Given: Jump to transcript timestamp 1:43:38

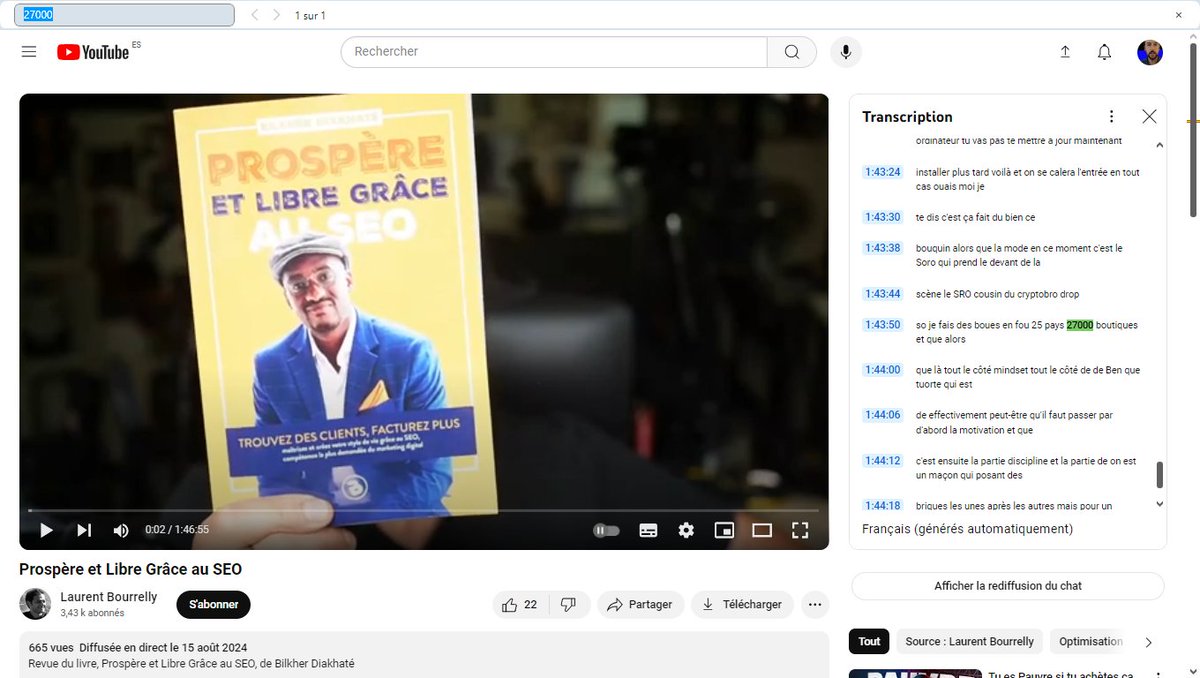Looking at the screenshot, I should [883, 248].
